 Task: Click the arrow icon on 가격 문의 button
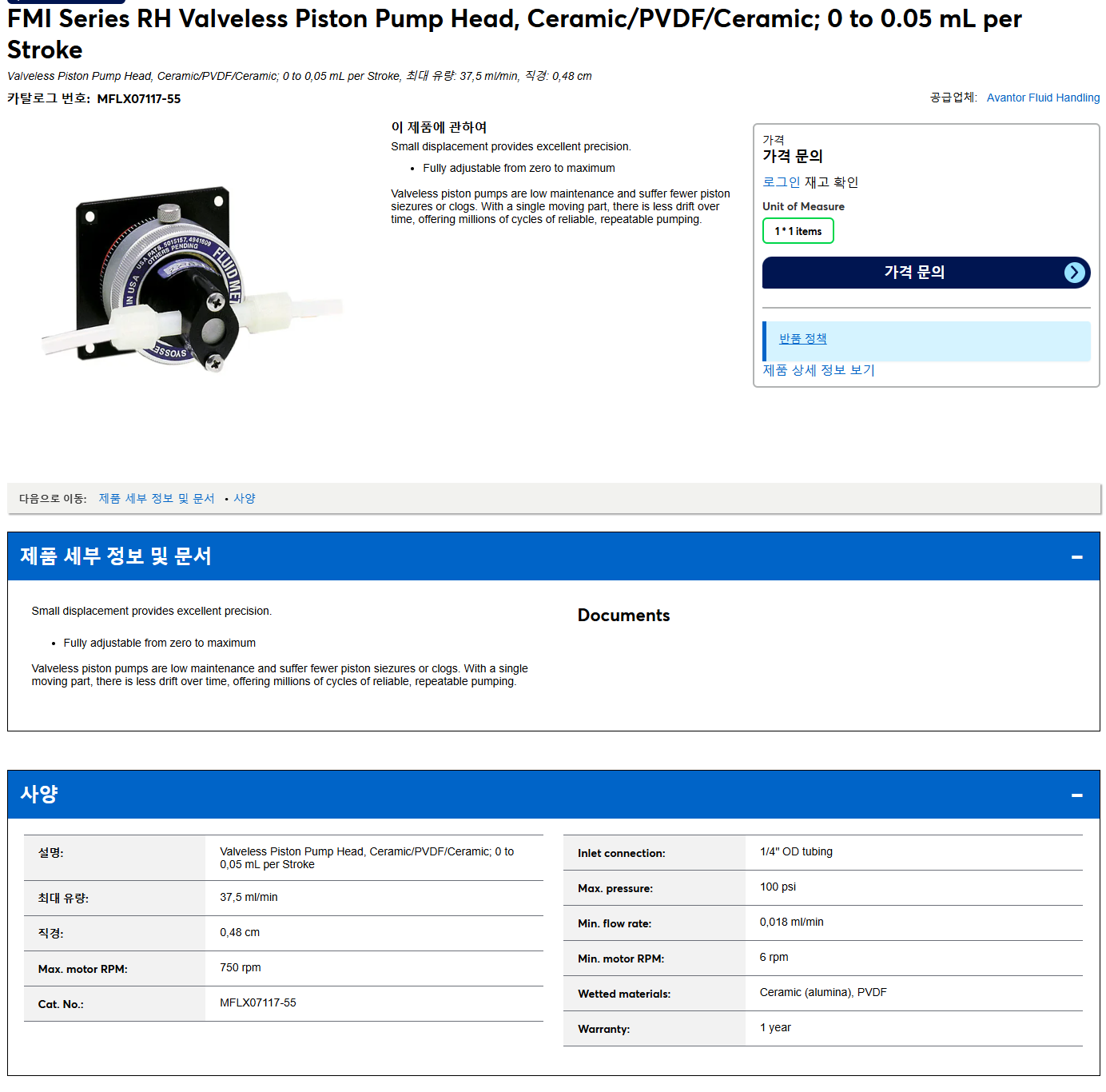(1075, 273)
